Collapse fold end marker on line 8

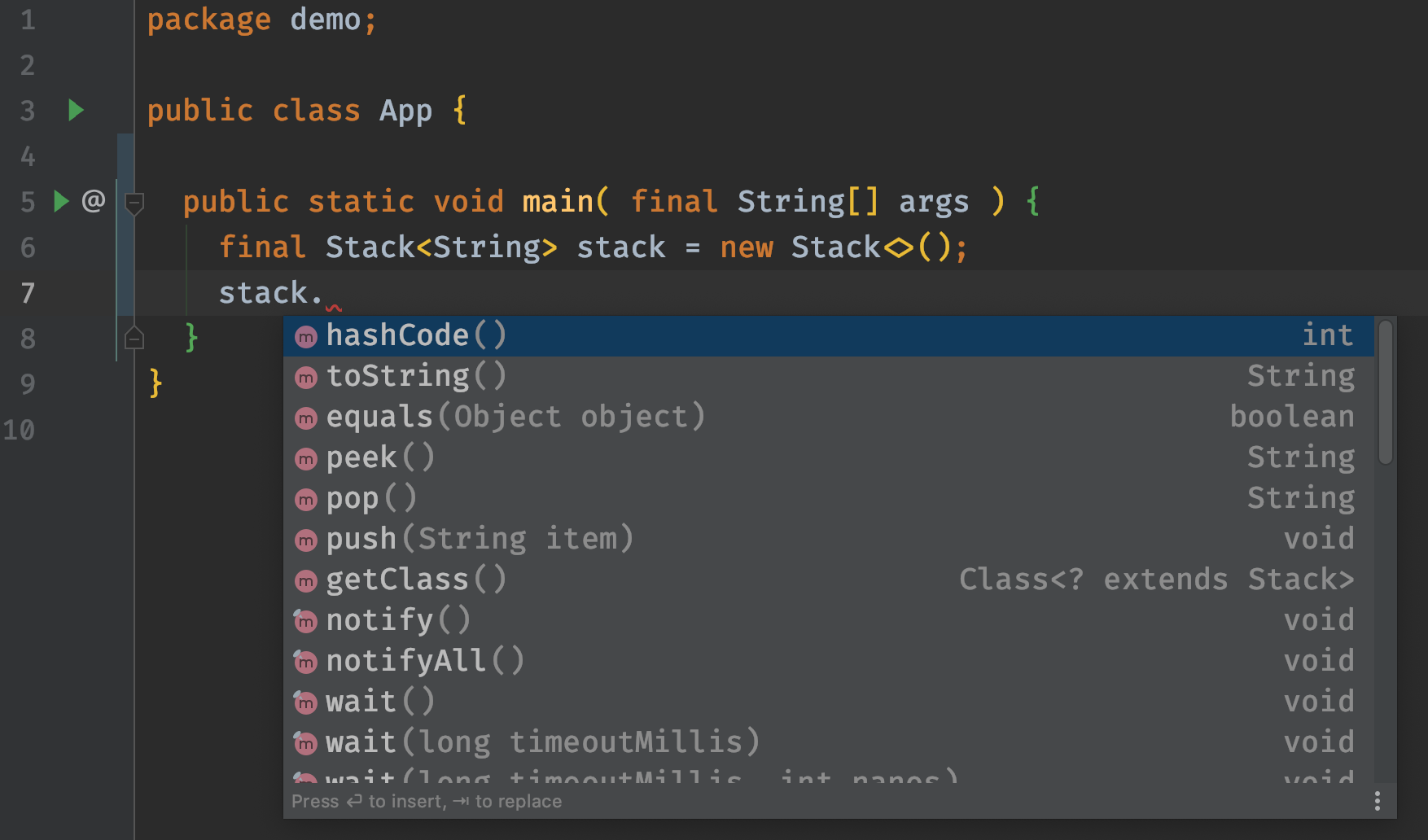(134, 337)
